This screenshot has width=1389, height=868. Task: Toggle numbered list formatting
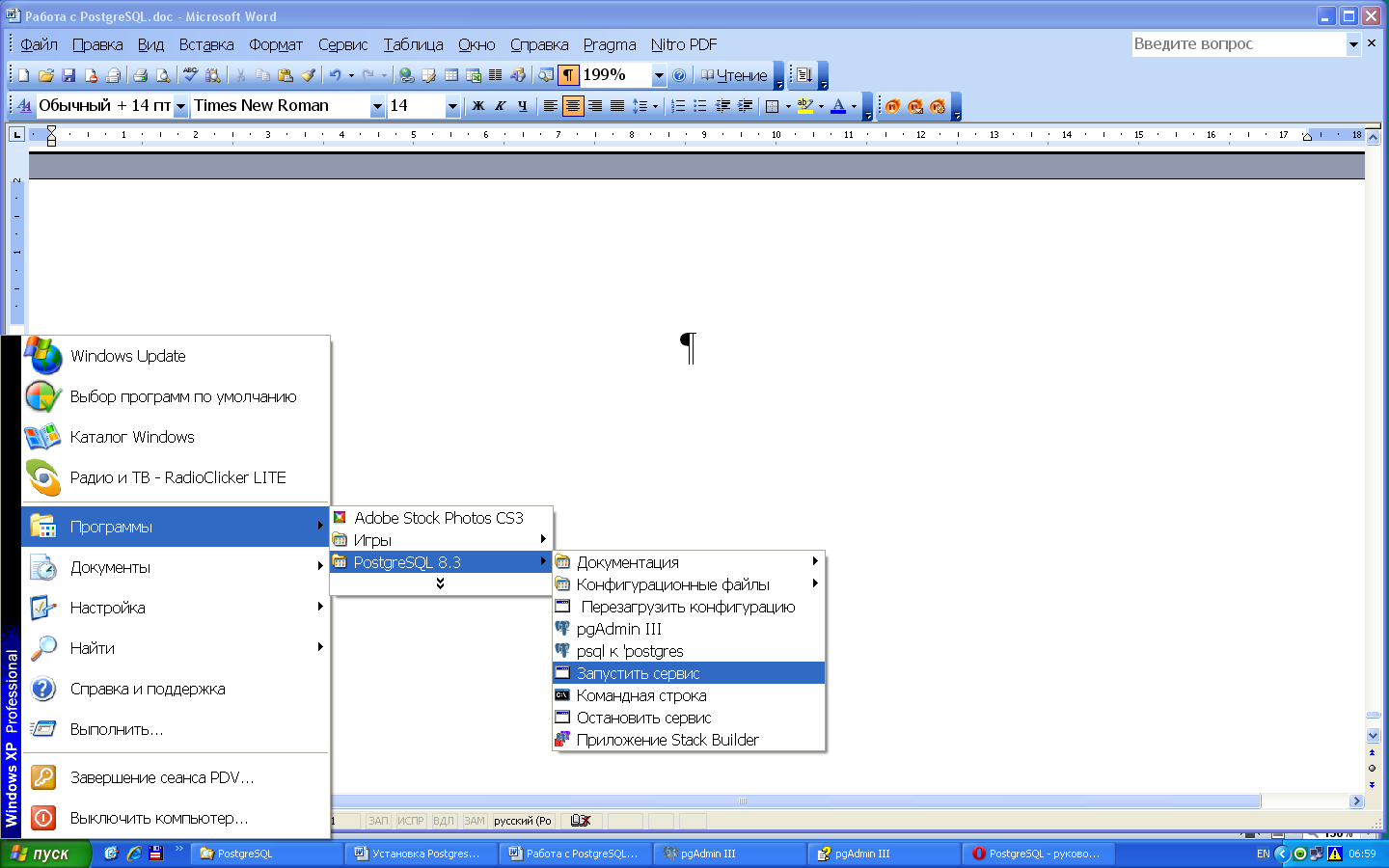click(x=678, y=106)
